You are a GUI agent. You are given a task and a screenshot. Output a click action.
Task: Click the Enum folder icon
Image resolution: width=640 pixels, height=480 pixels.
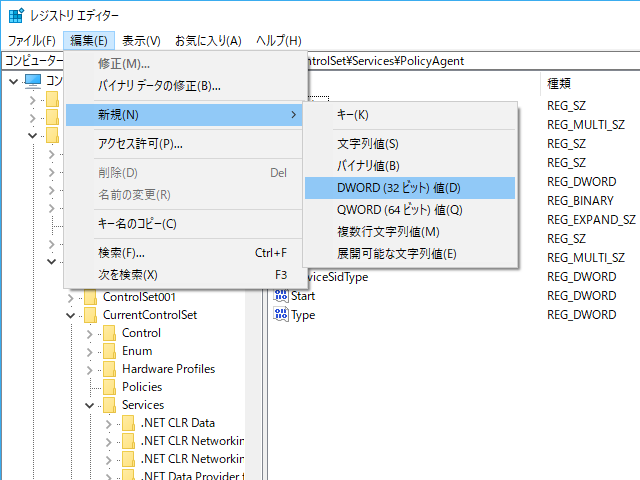click(109, 351)
